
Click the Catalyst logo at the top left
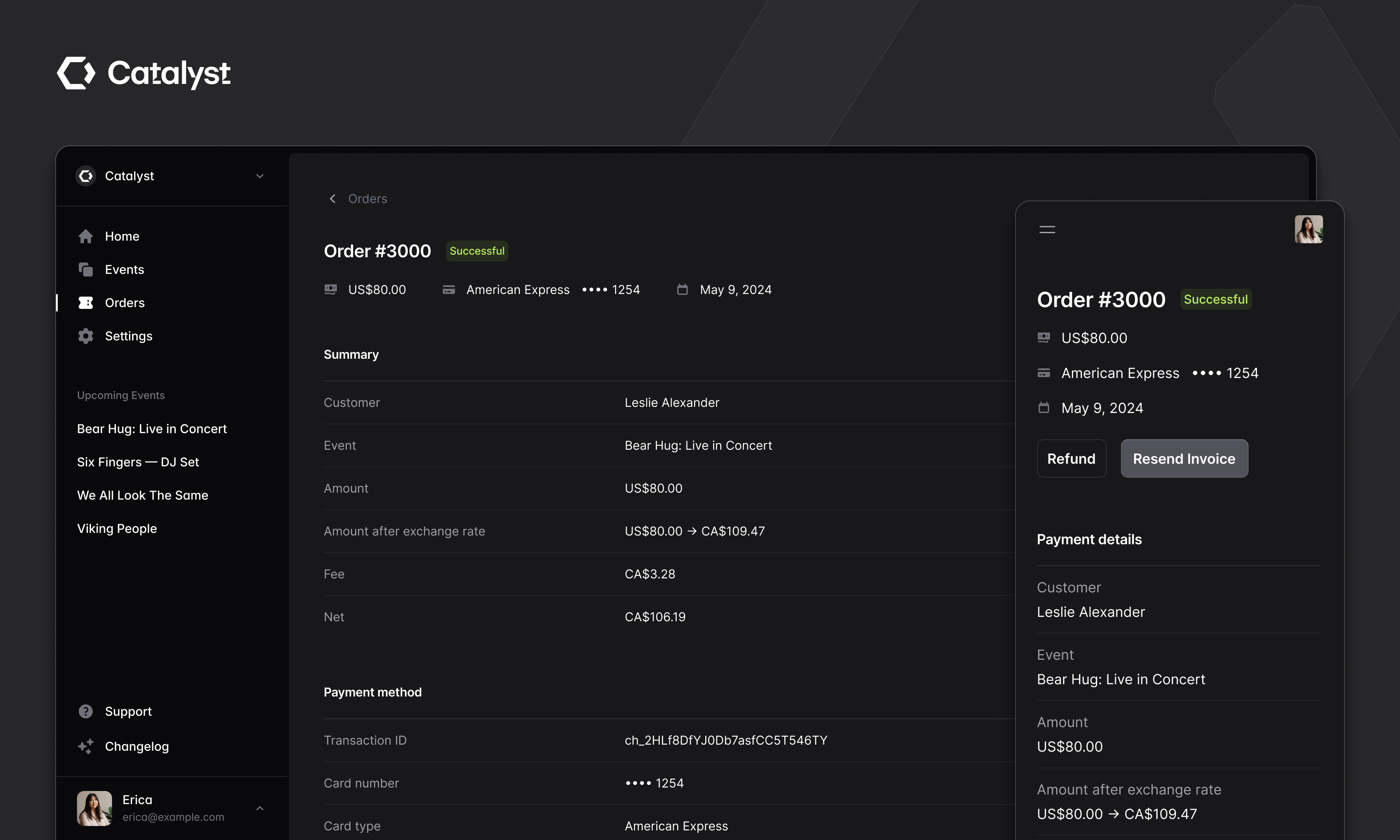[x=144, y=73]
